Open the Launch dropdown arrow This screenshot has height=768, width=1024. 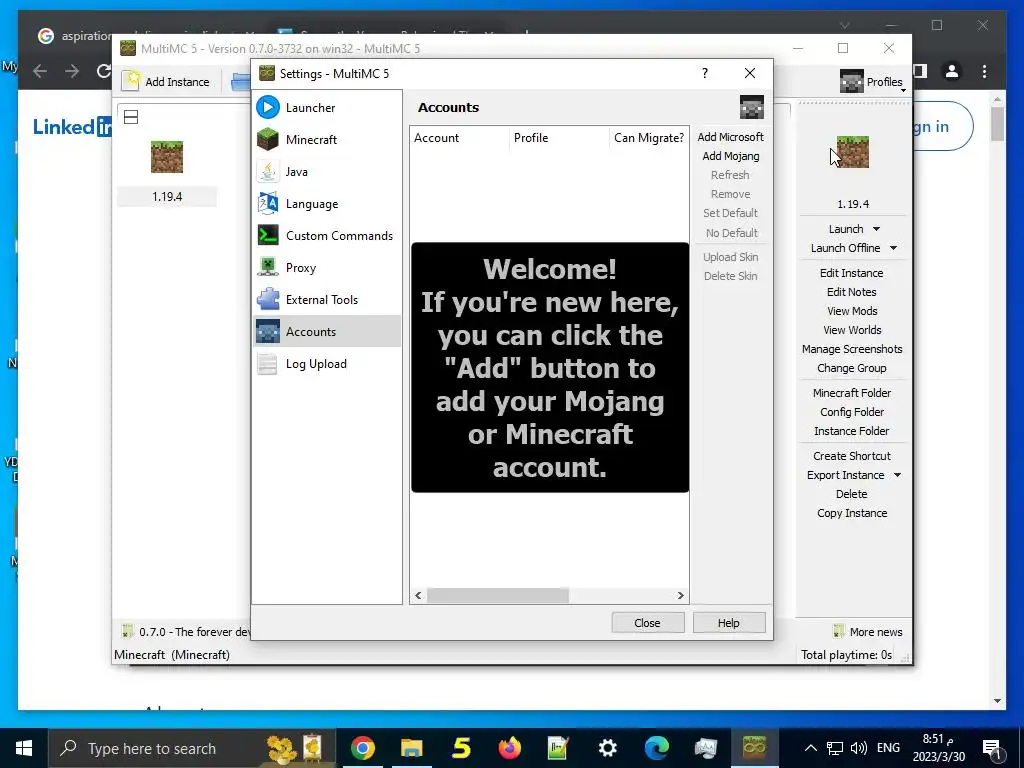pos(876,229)
